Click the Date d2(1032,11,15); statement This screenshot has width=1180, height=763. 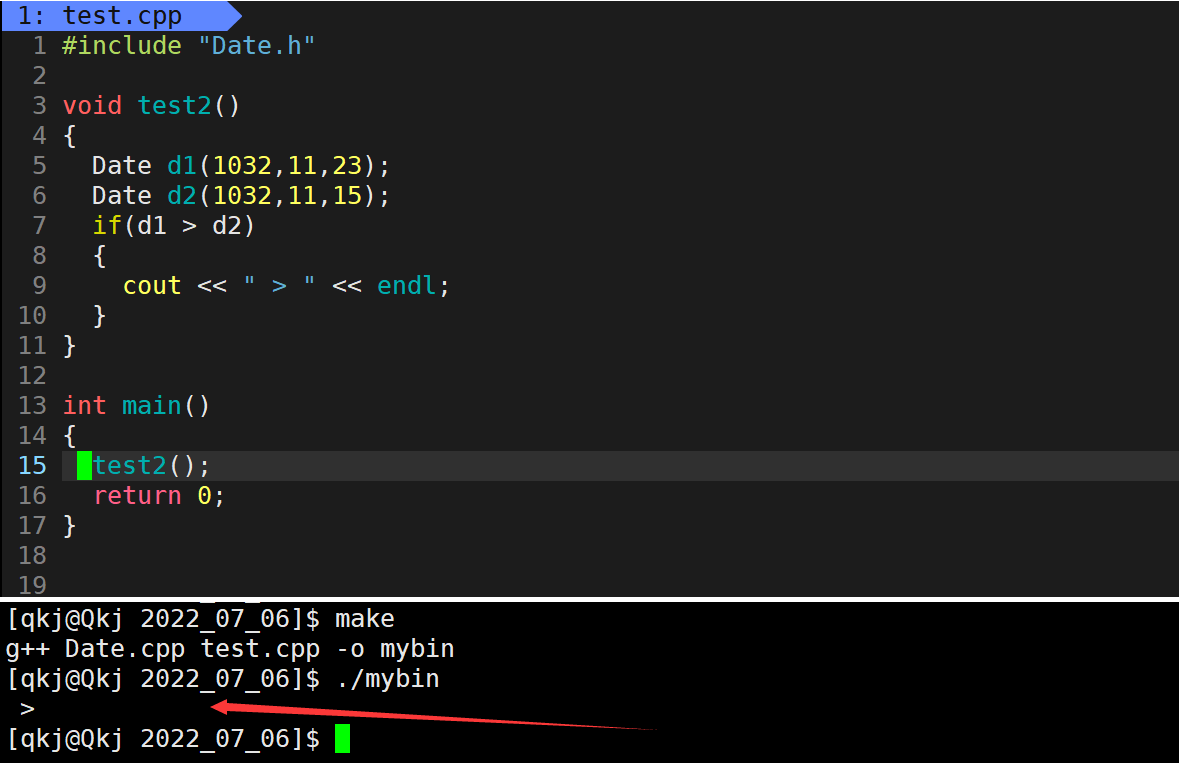coord(241,196)
